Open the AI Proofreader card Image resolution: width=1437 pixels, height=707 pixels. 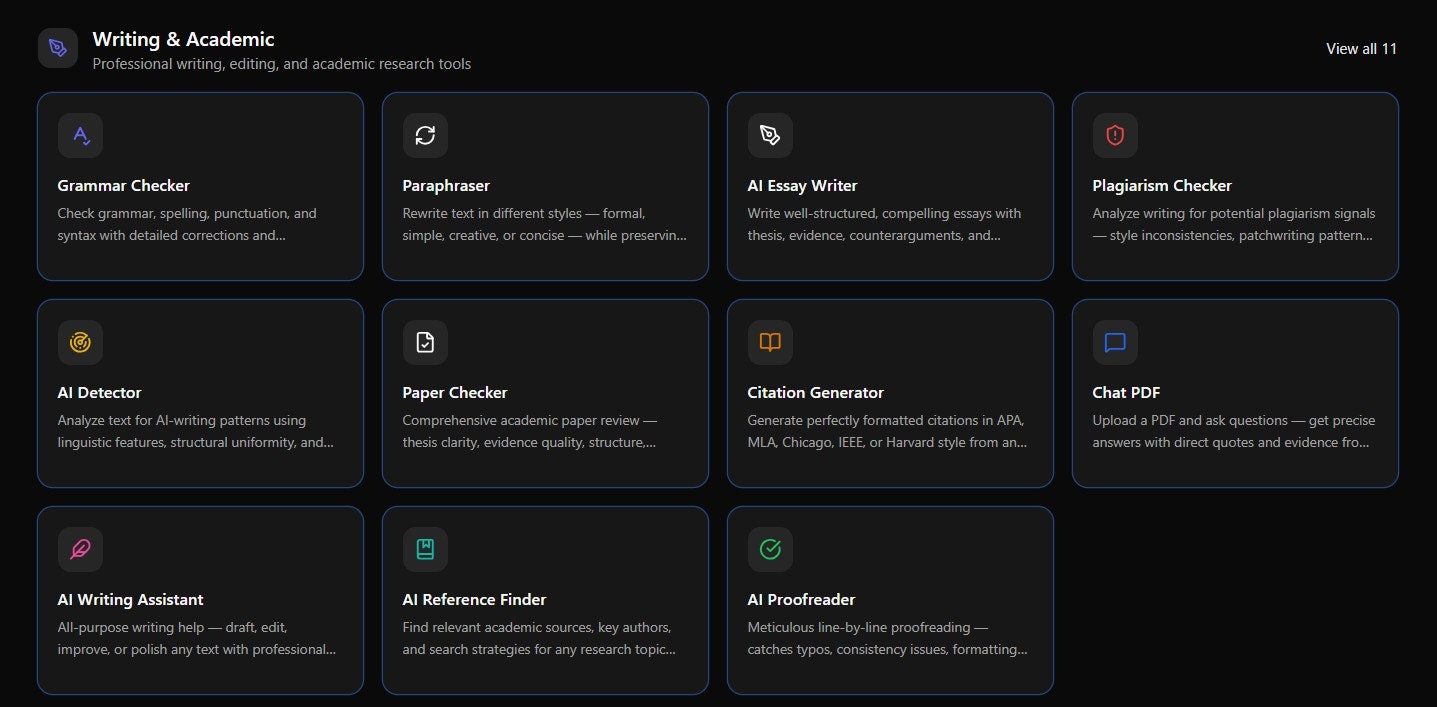[x=890, y=600]
